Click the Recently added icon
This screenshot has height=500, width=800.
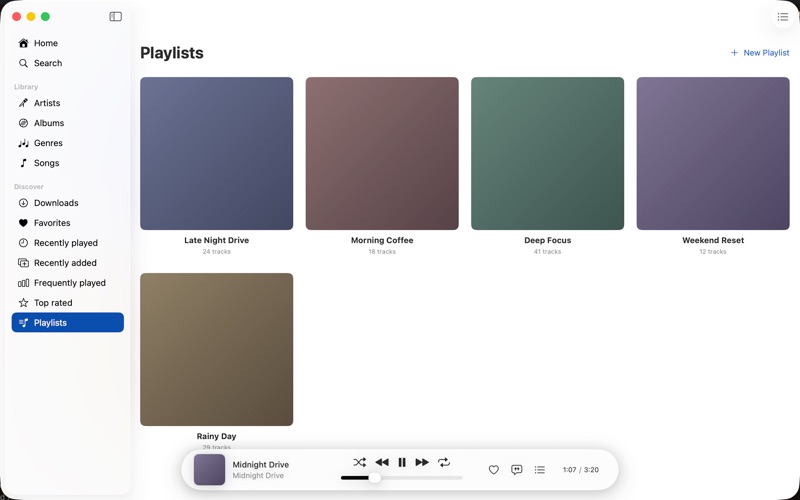point(23,263)
